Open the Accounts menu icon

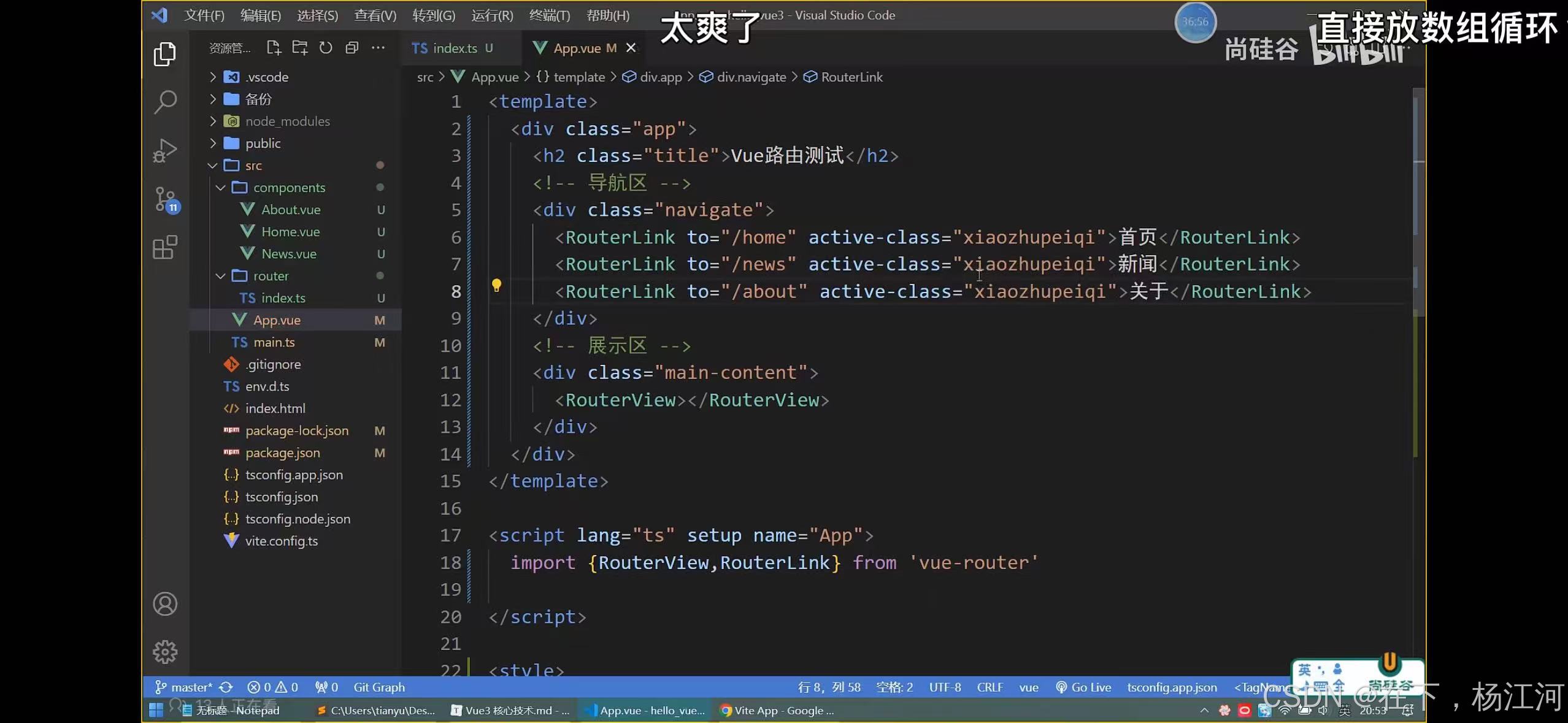tap(164, 604)
